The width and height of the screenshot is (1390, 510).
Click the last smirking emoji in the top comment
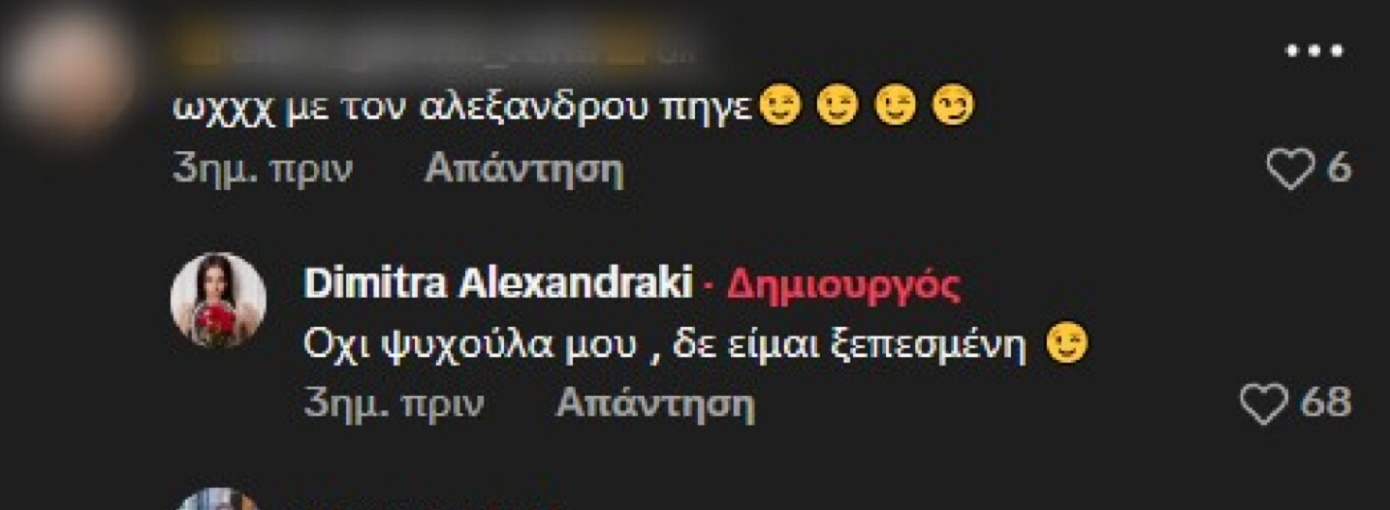pyautogui.click(x=952, y=106)
